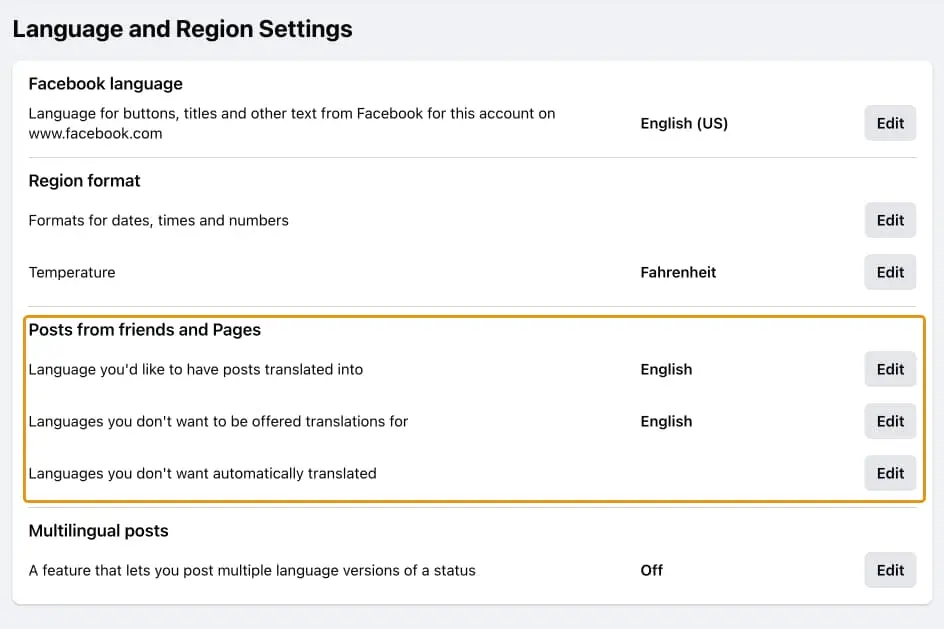Edit the Facebook language setting
This screenshot has width=944, height=629.
[x=890, y=123]
